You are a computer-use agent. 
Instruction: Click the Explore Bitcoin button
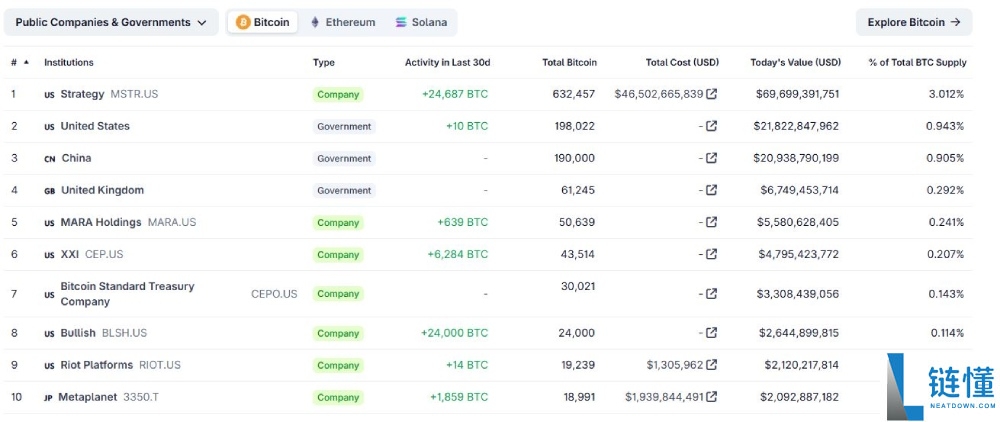point(913,22)
